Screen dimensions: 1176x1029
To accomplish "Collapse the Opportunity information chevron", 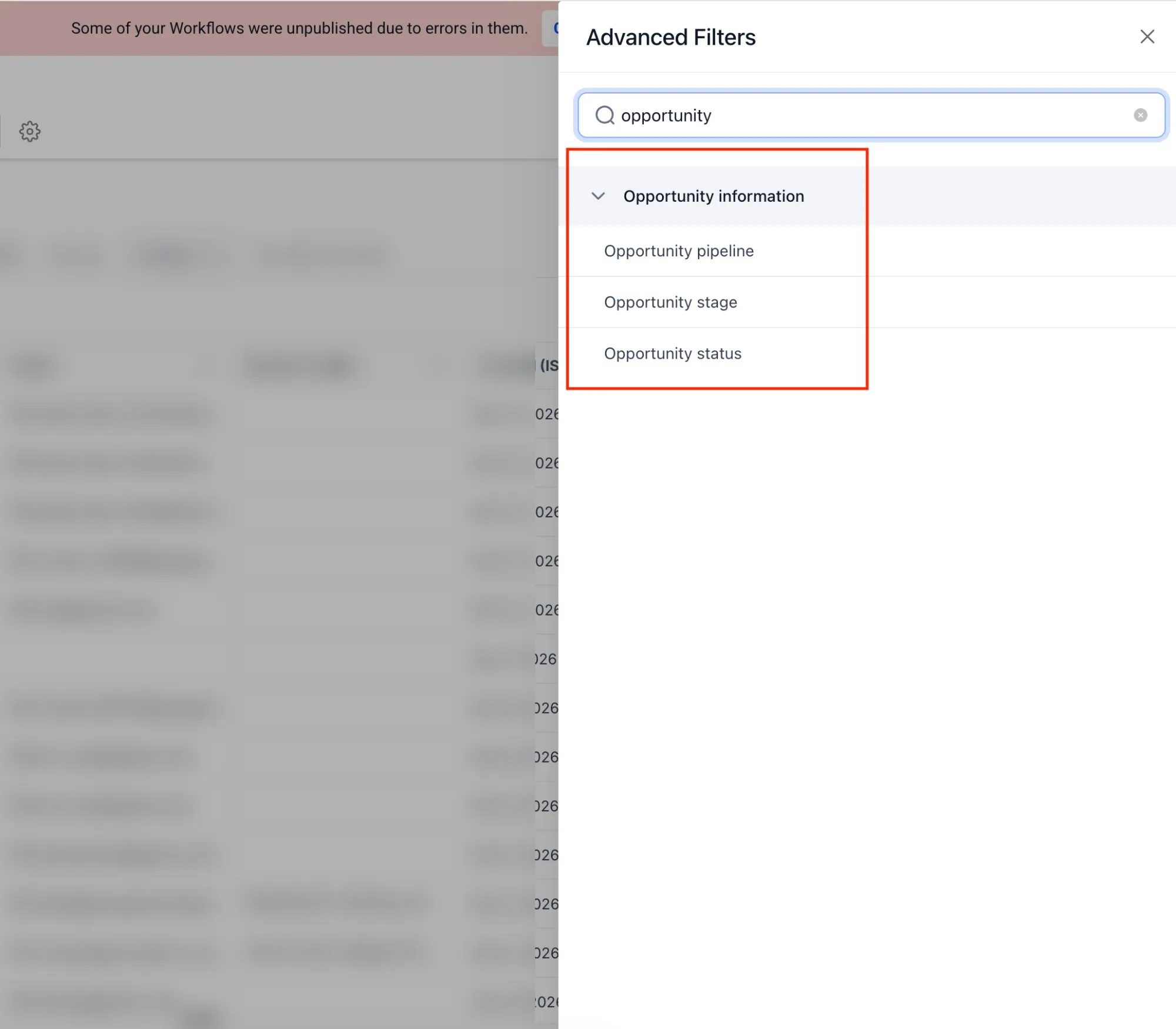I will coord(598,196).
